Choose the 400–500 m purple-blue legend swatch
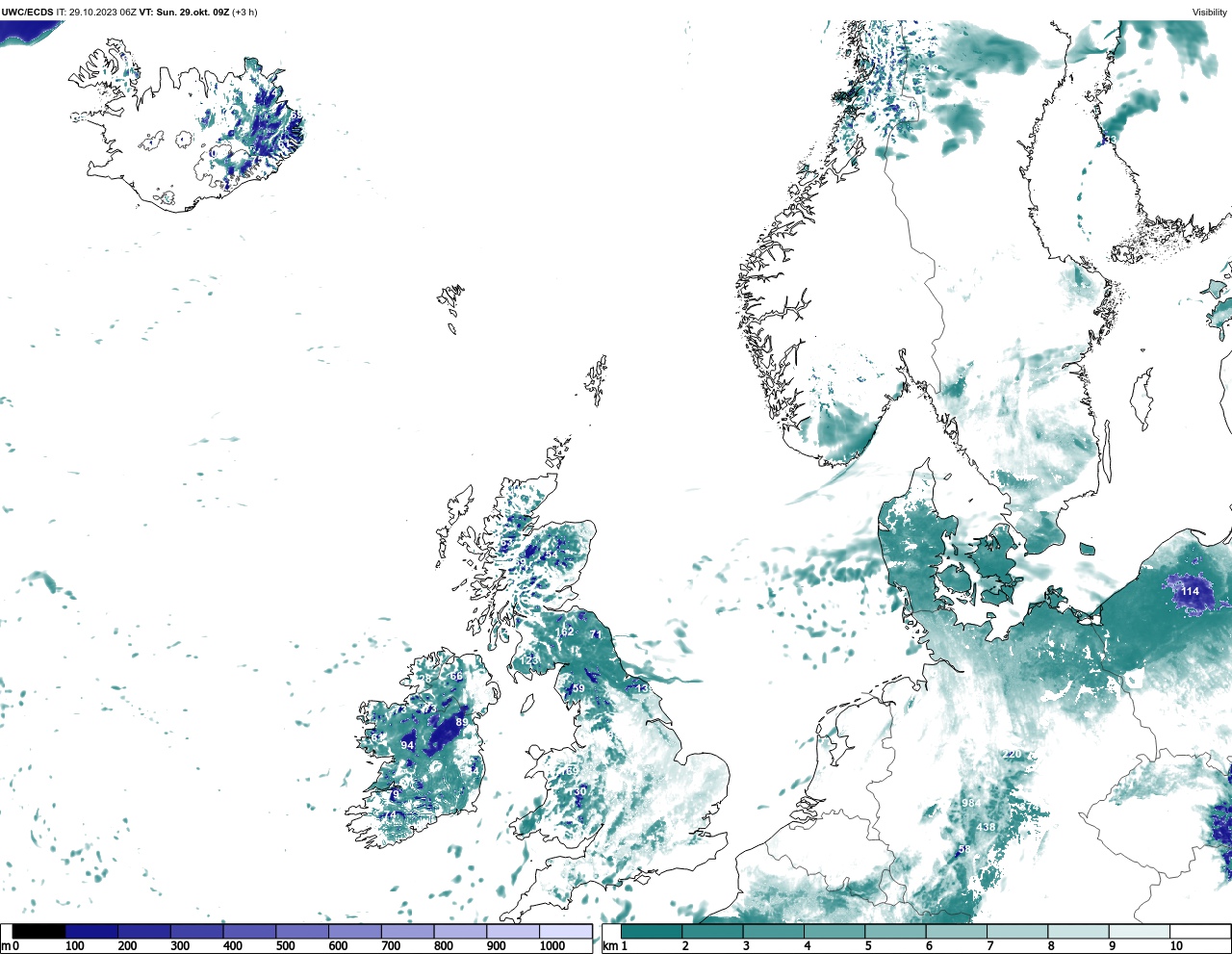 point(249,932)
